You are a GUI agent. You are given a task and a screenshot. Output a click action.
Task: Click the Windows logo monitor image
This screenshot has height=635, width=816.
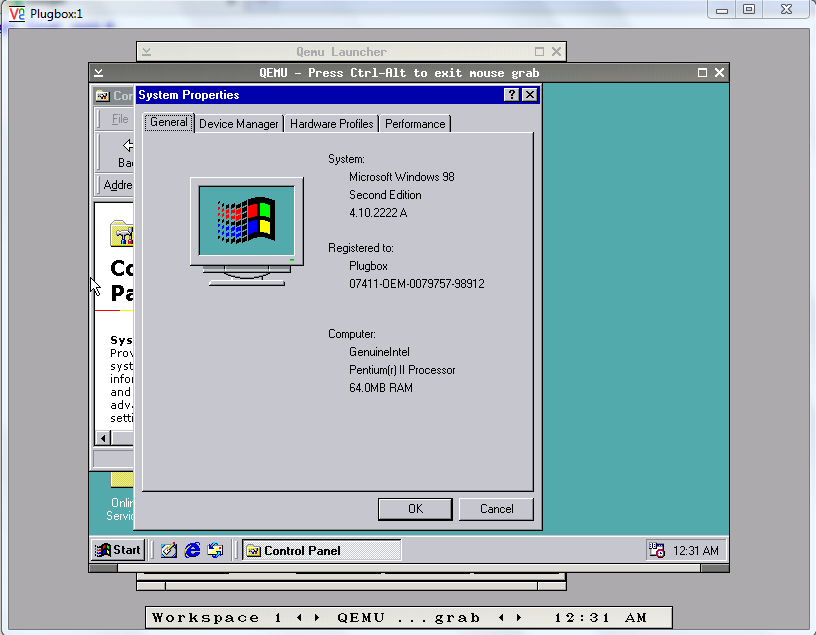[x=247, y=232]
